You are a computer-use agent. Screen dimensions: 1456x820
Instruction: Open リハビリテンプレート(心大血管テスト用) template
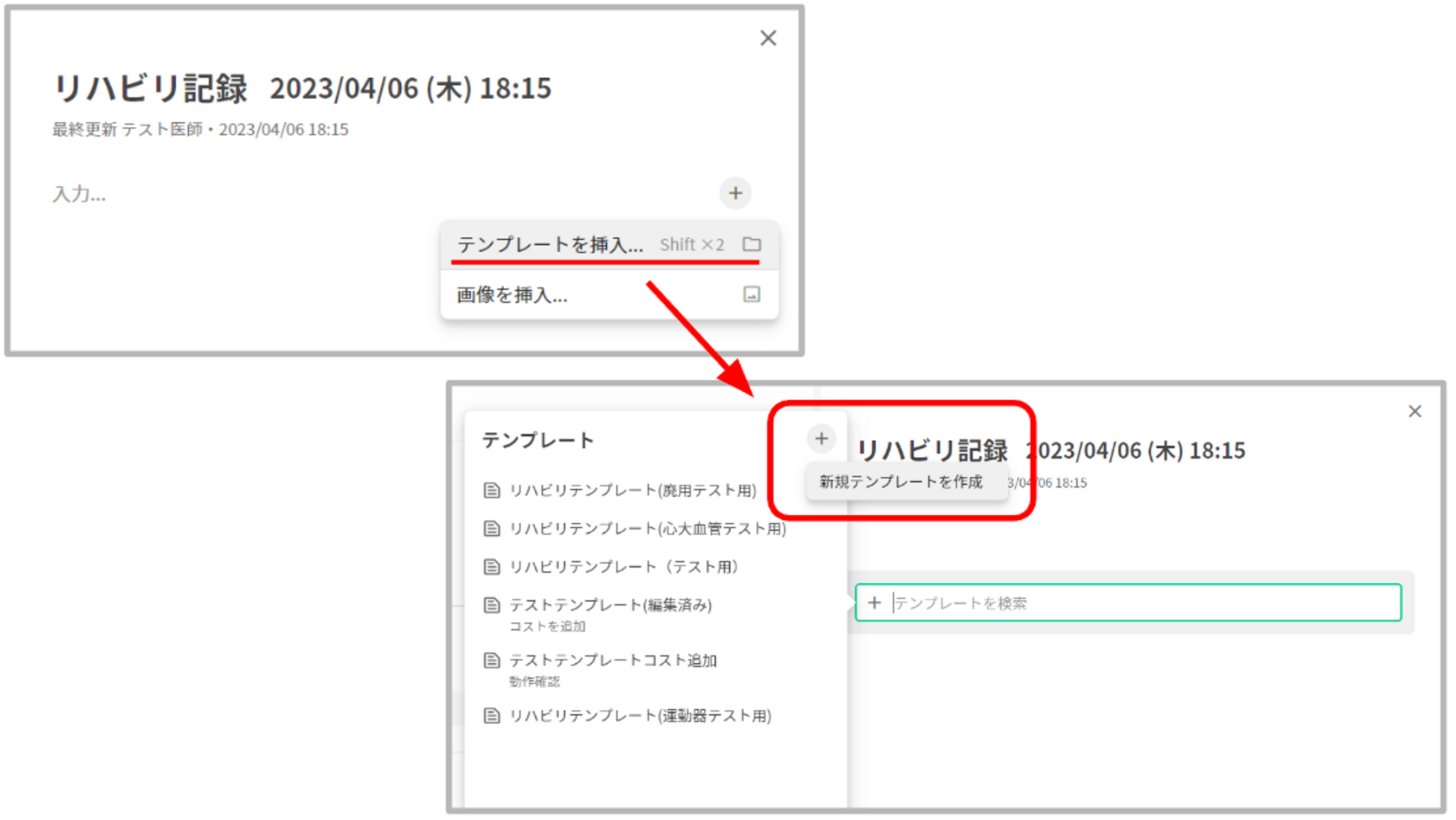click(647, 528)
